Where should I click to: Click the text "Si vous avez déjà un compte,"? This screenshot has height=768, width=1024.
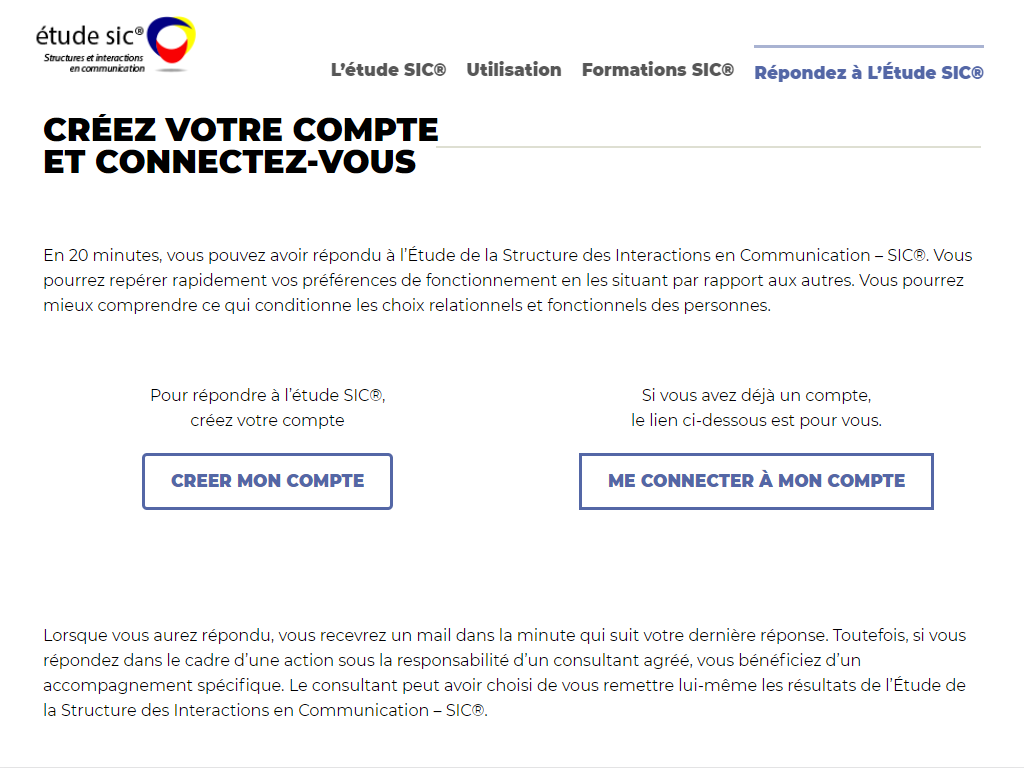tap(756, 395)
